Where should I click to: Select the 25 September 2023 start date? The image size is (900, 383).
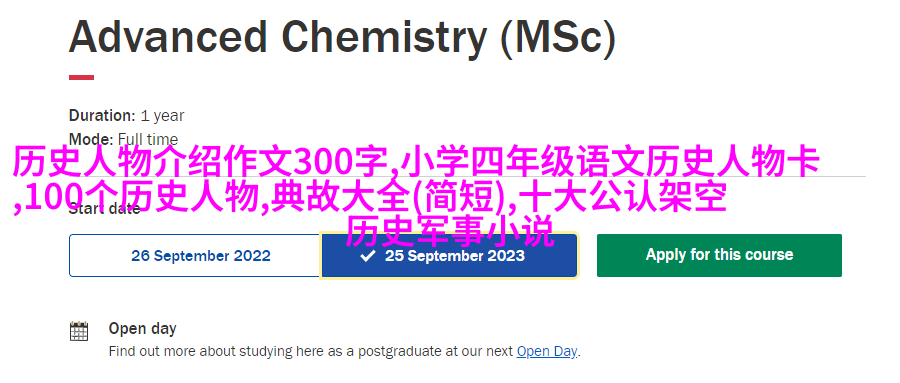tap(449, 256)
